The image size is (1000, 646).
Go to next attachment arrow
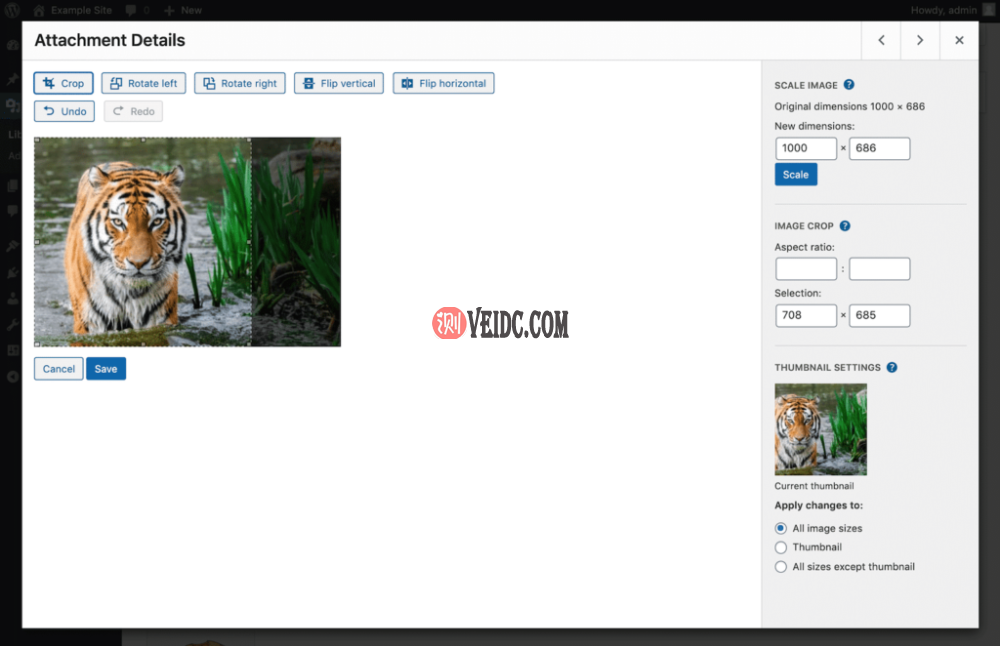tap(920, 40)
